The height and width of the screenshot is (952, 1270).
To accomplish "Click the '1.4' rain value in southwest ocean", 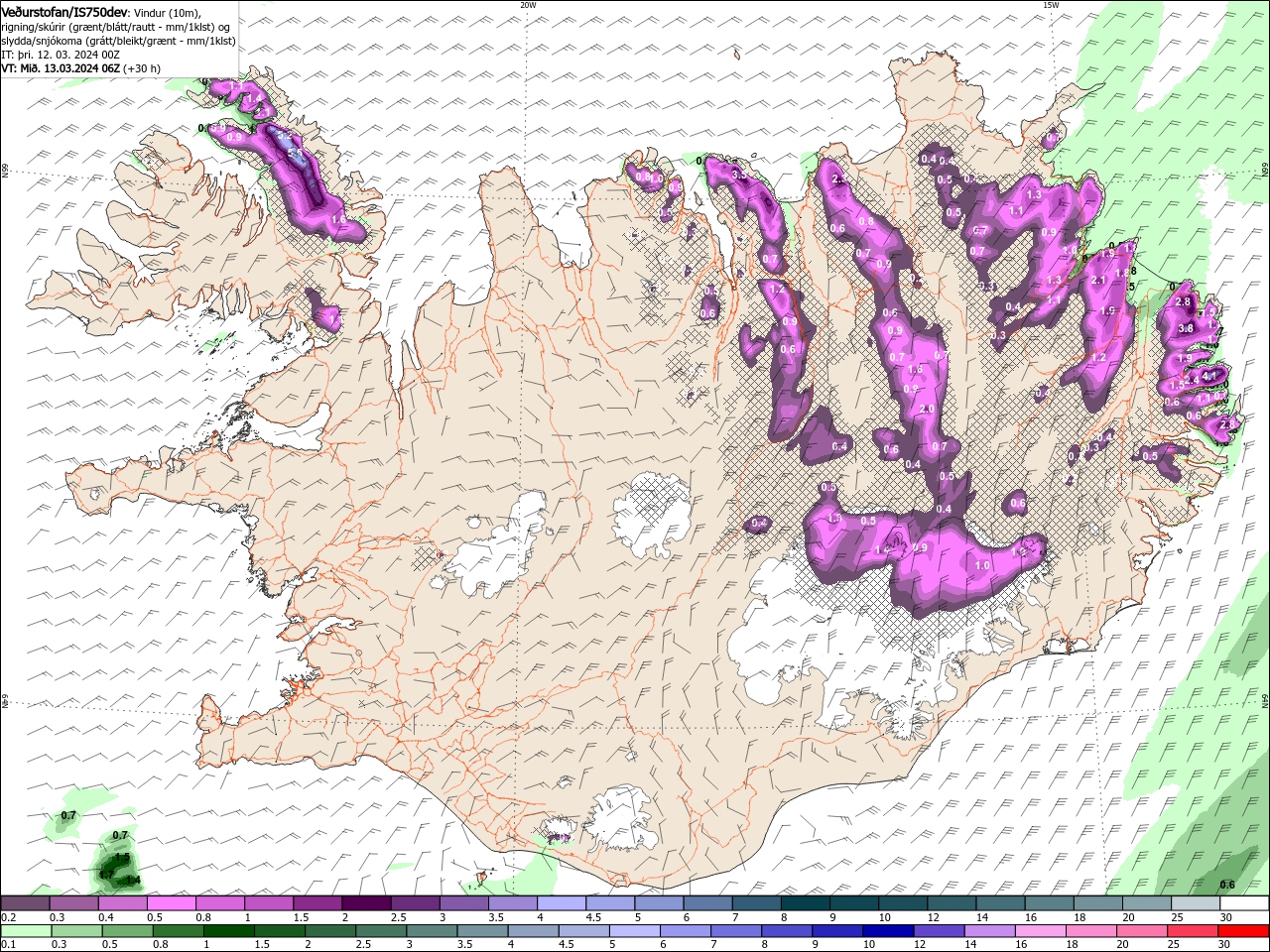I will tap(132, 880).
